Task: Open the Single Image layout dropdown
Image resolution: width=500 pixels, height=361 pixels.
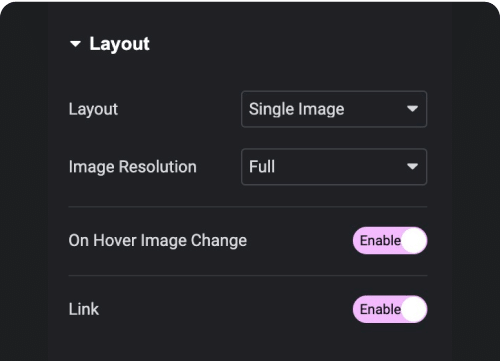Action: [x=334, y=109]
